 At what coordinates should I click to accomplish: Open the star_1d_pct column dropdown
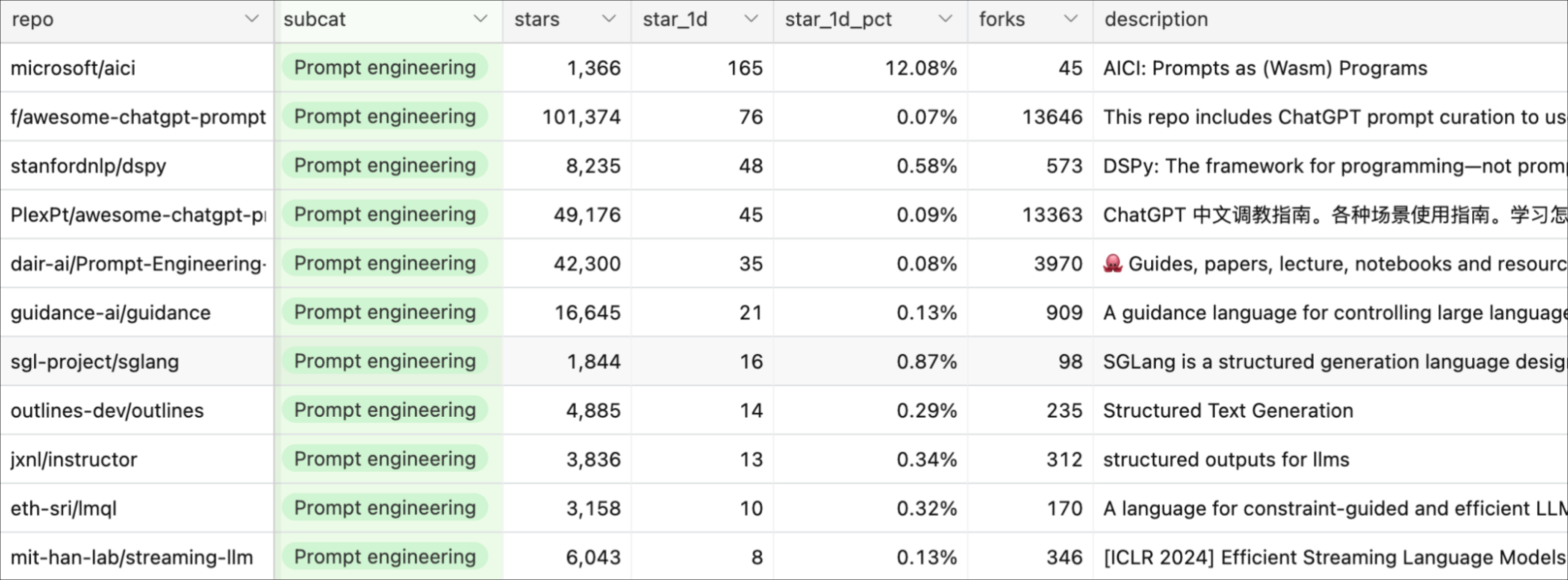pos(945,19)
